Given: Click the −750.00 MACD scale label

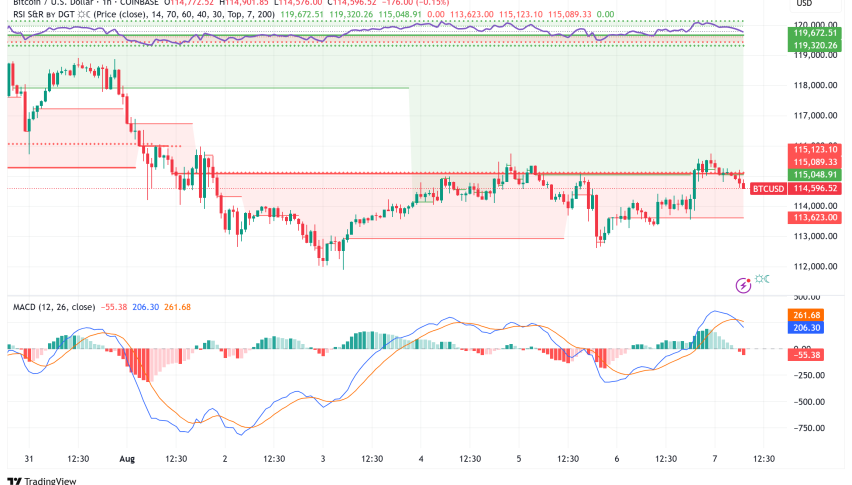Looking at the screenshot, I should click(808, 428).
